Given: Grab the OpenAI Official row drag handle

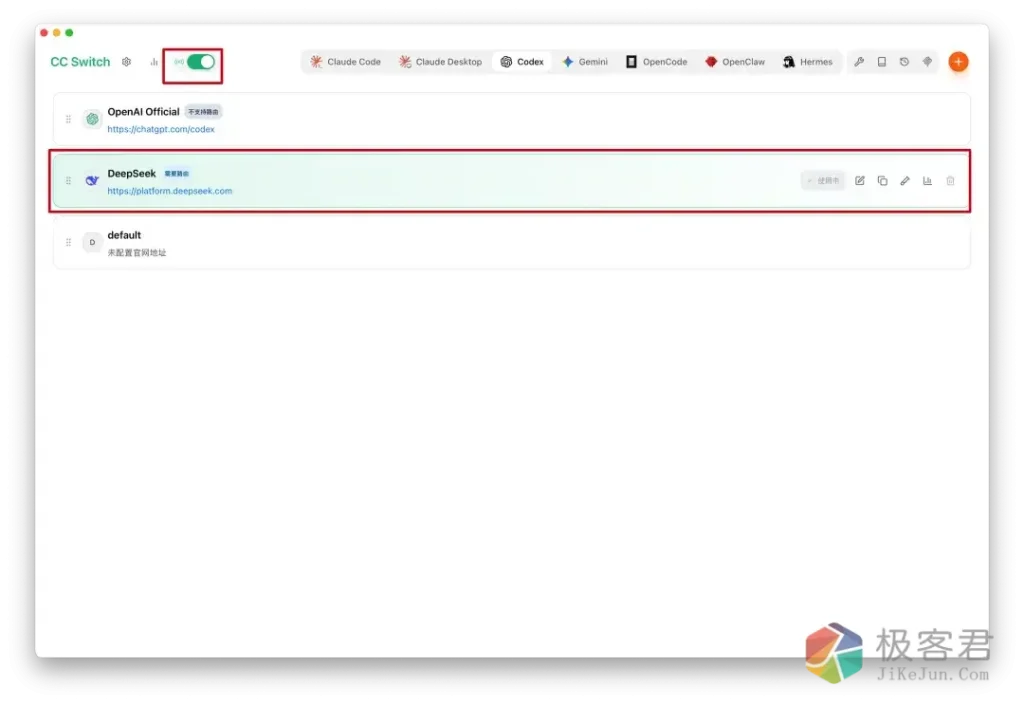Looking at the screenshot, I should click(x=68, y=119).
